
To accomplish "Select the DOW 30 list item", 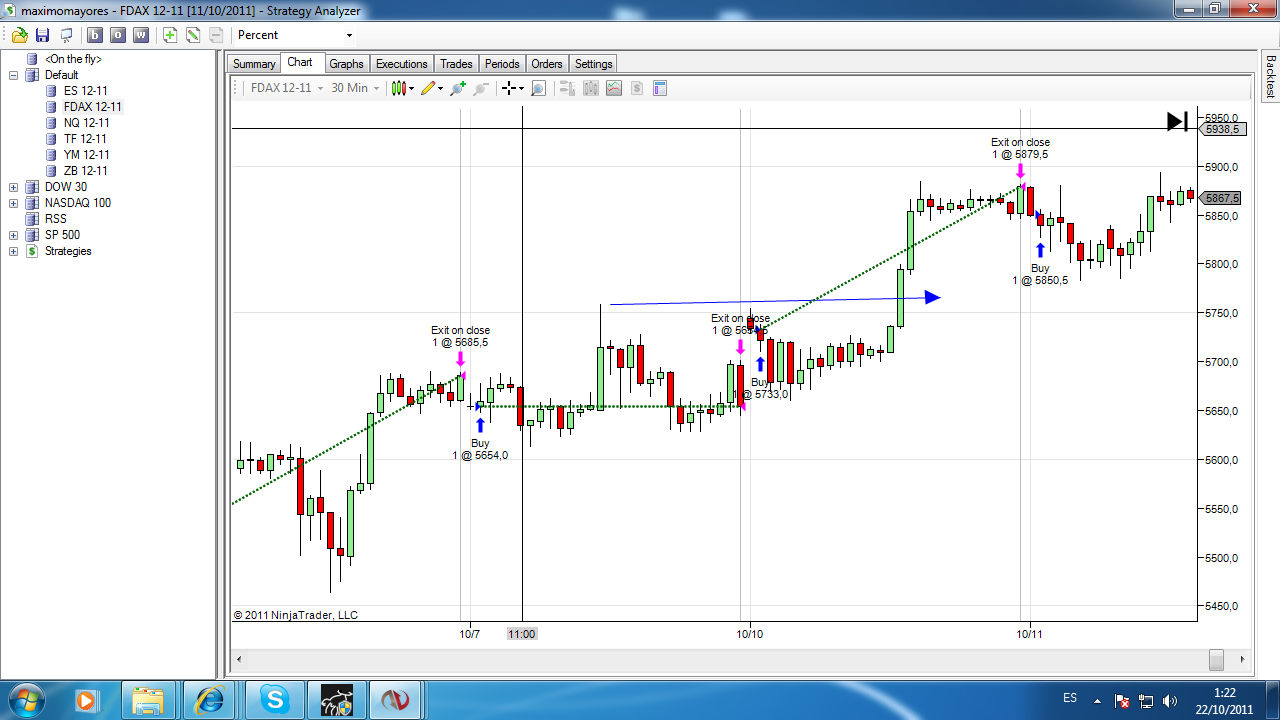I will (65, 187).
